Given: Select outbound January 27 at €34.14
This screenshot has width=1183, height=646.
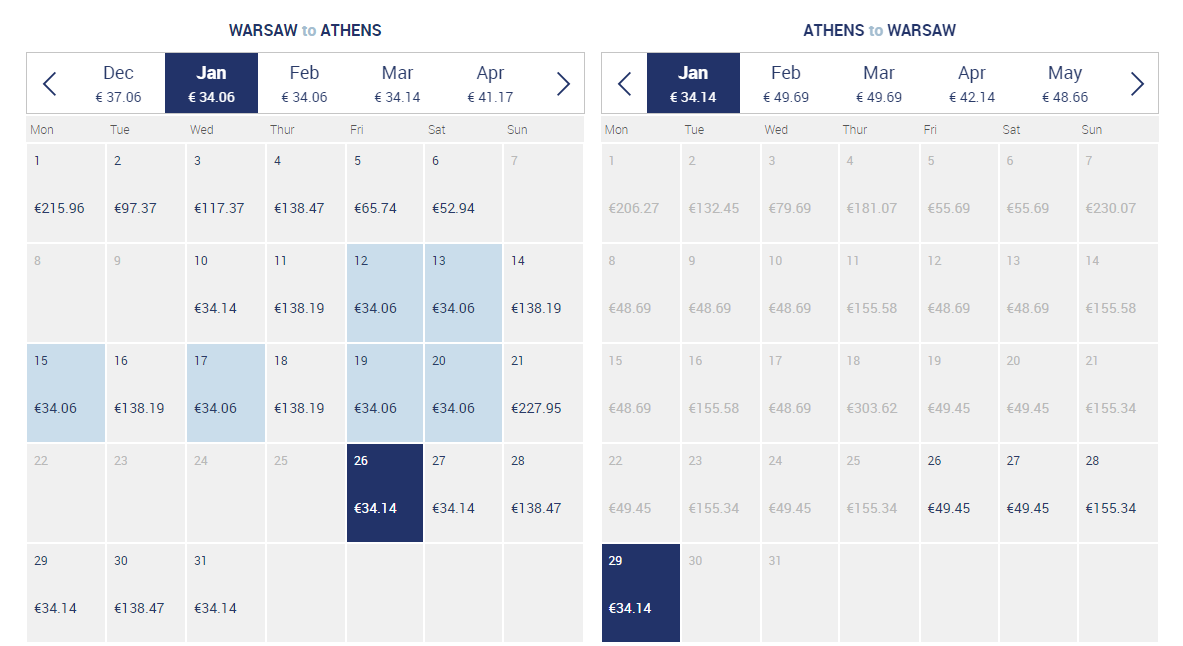Looking at the screenshot, I should [x=463, y=493].
